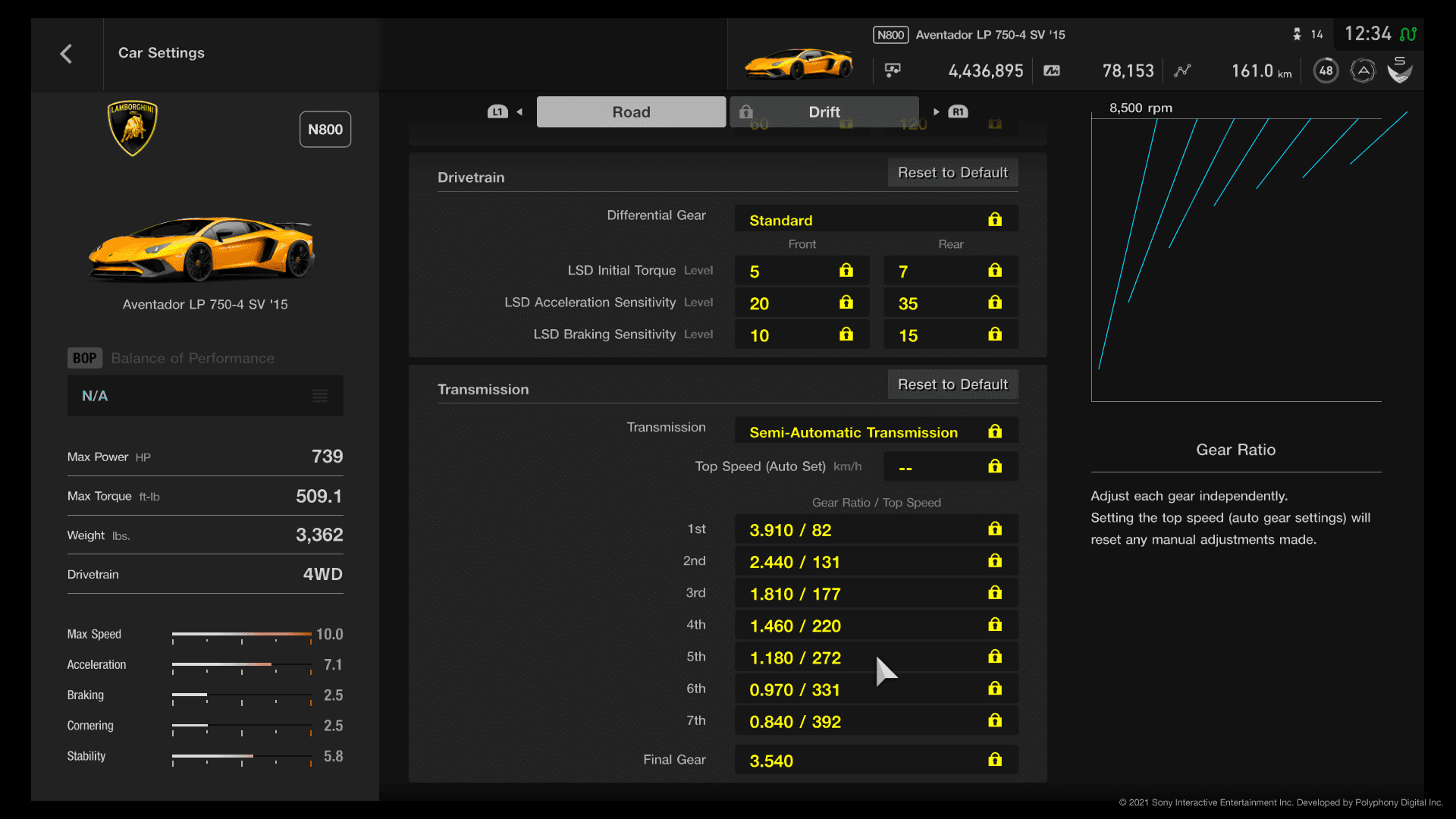Reset Transmission settings to default
Screen dimensions: 1456x819
(x=952, y=384)
